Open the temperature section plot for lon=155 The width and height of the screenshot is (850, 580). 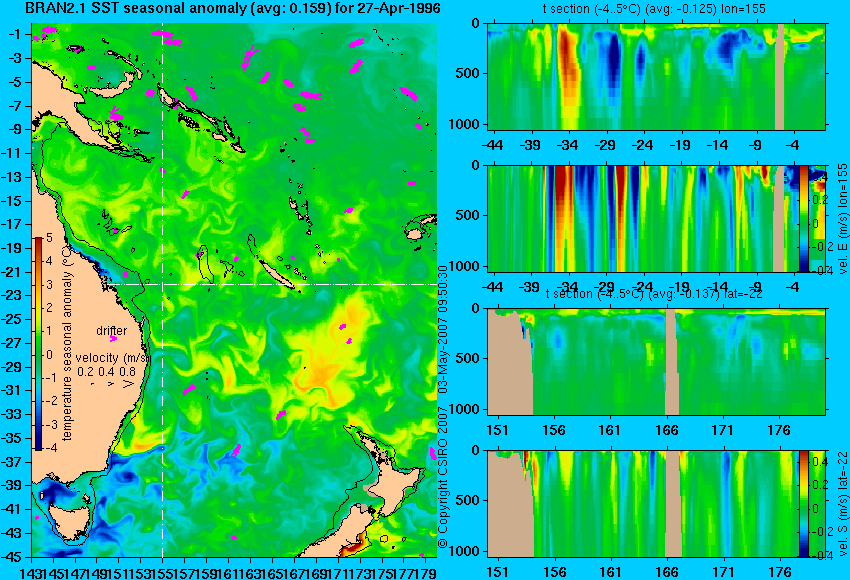click(656, 76)
